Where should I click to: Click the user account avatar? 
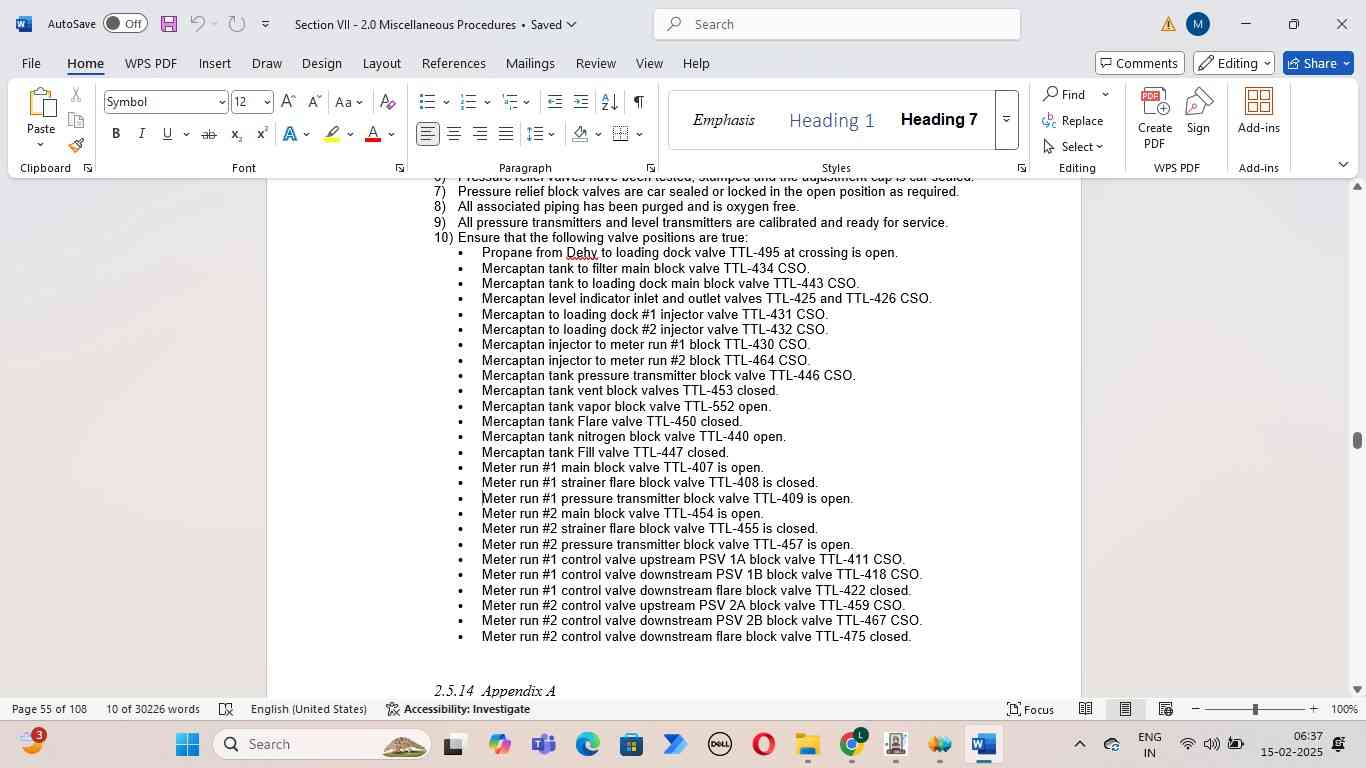[x=1198, y=24]
